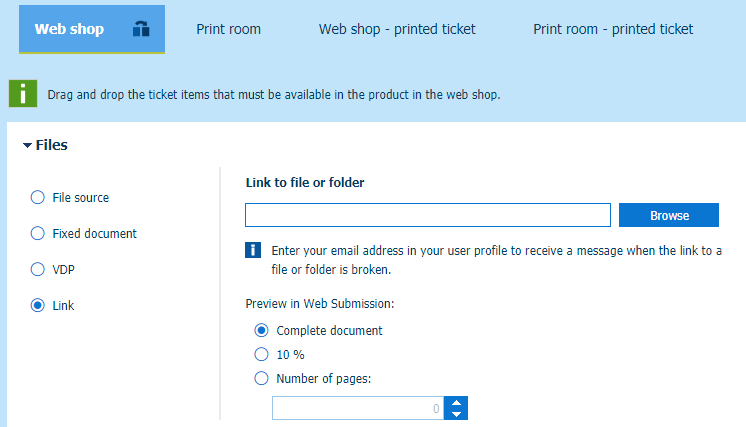Viewport: 746px width, 427px height.
Task: Click the number of pages input box
Action: [x=358, y=408]
